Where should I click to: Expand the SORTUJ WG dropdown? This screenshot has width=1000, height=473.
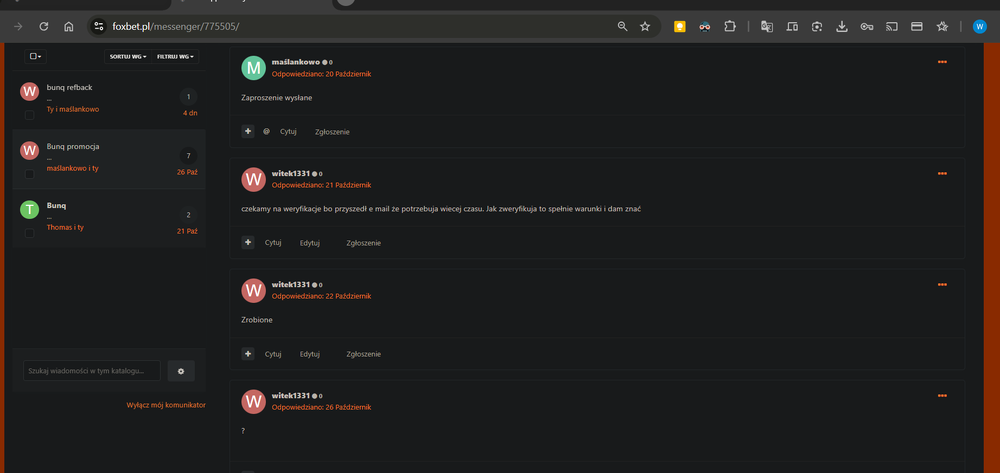(x=128, y=57)
